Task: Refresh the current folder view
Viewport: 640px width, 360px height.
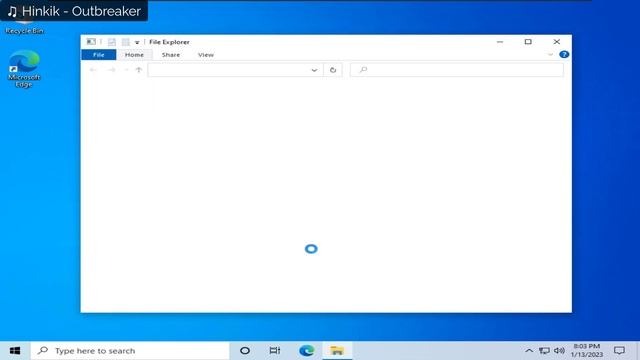Action: point(333,70)
